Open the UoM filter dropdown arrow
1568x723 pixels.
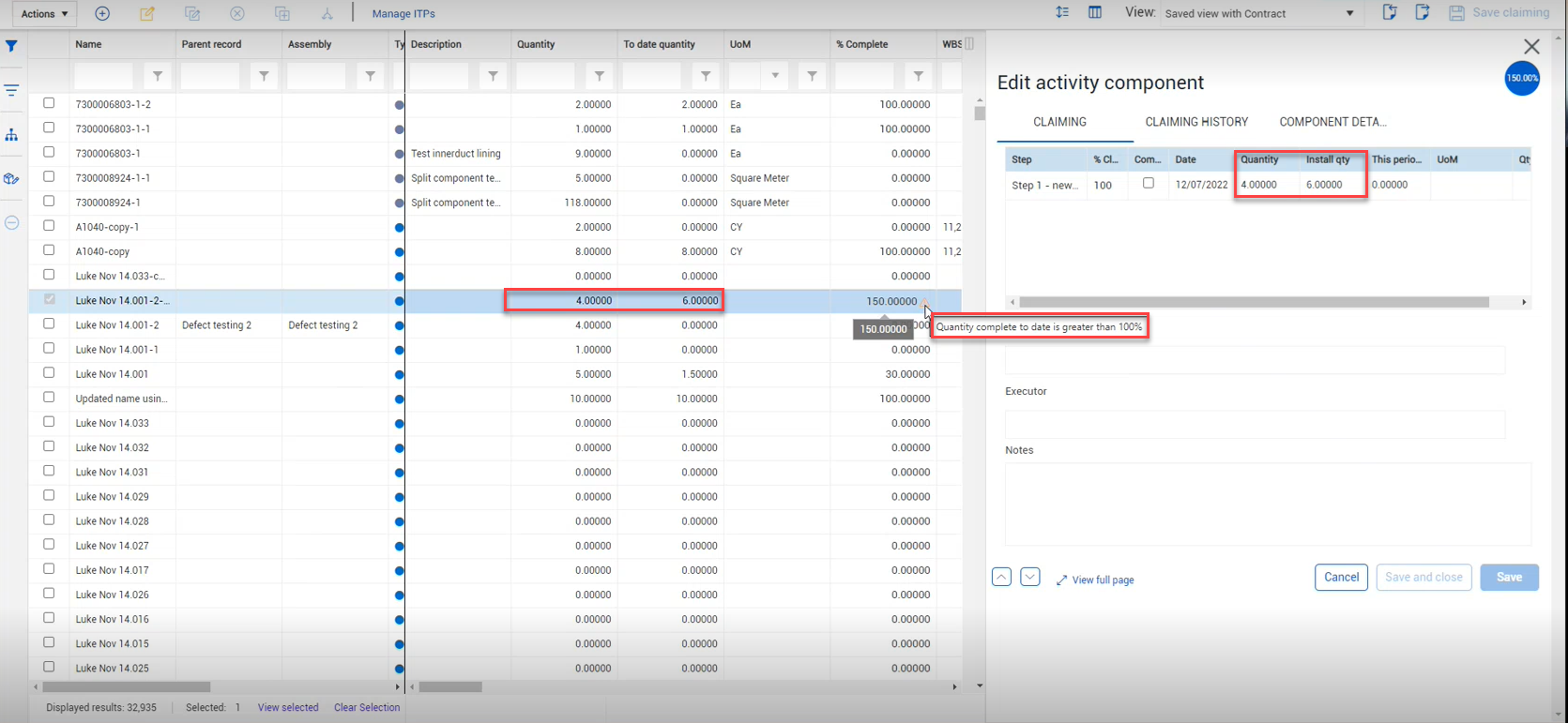click(x=775, y=76)
